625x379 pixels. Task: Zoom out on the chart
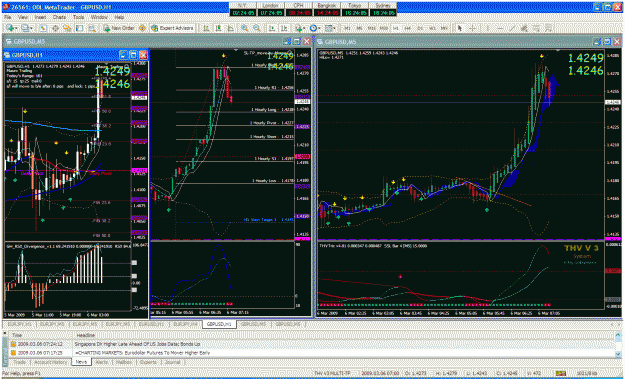coord(257,28)
